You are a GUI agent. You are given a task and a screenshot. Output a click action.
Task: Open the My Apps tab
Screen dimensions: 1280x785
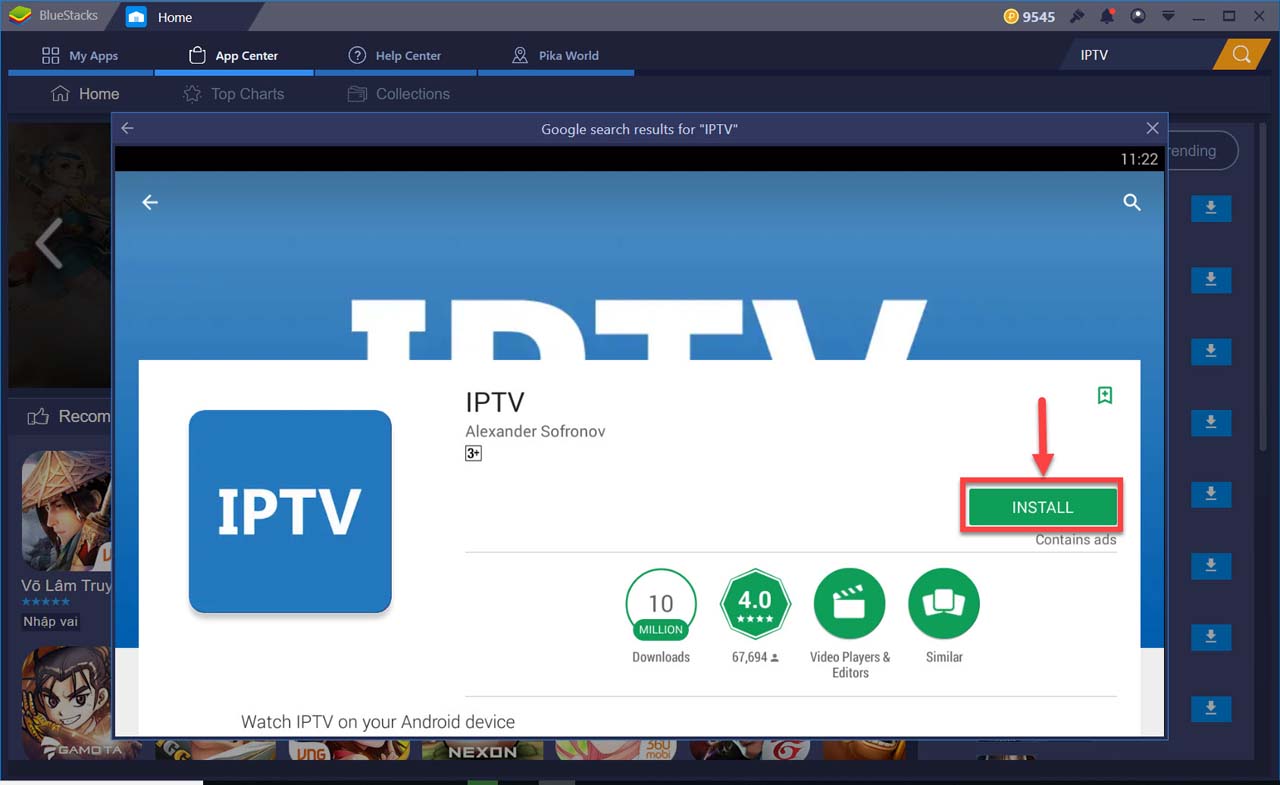click(x=81, y=56)
